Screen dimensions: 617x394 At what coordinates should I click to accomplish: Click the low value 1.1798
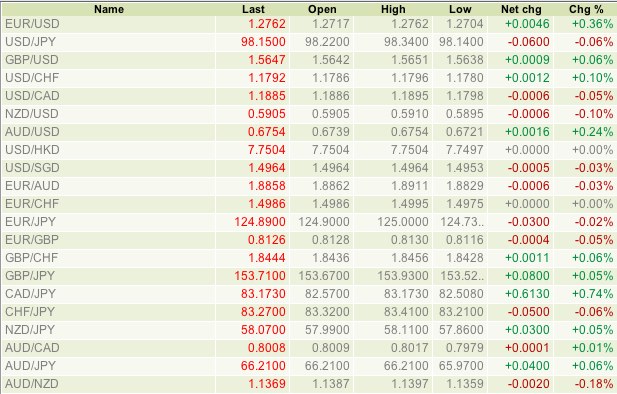tap(465, 96)
